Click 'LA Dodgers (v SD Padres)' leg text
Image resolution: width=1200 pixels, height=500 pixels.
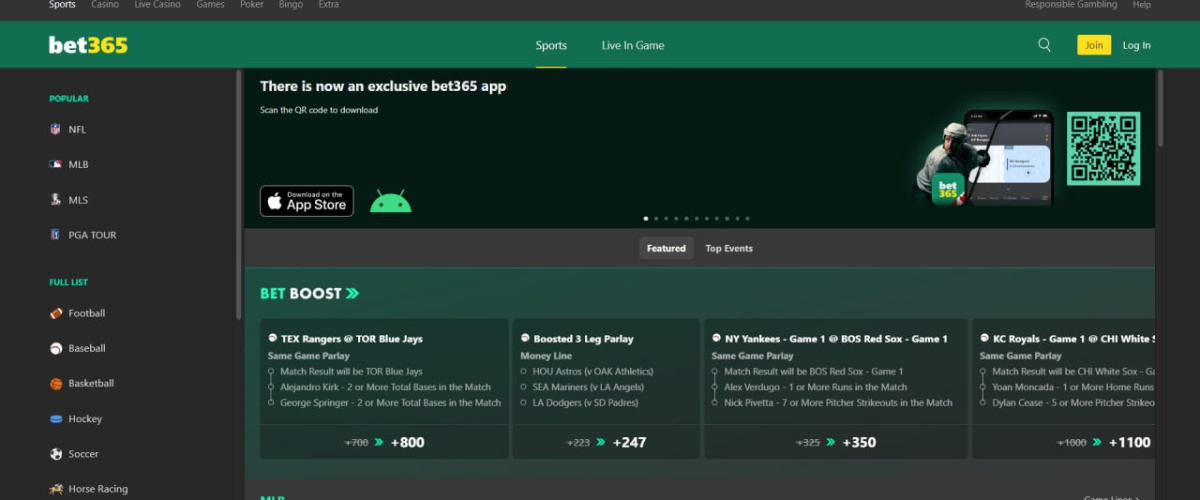[x=584, y=403]
